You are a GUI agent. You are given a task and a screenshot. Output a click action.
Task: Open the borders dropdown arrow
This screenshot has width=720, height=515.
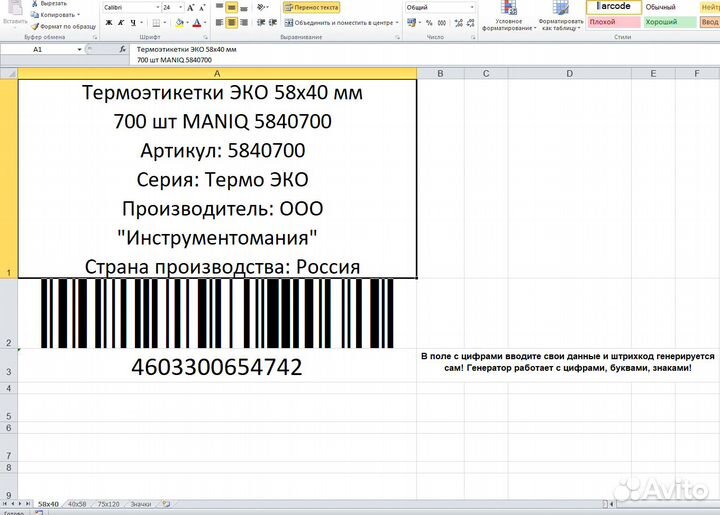[165, 22]
